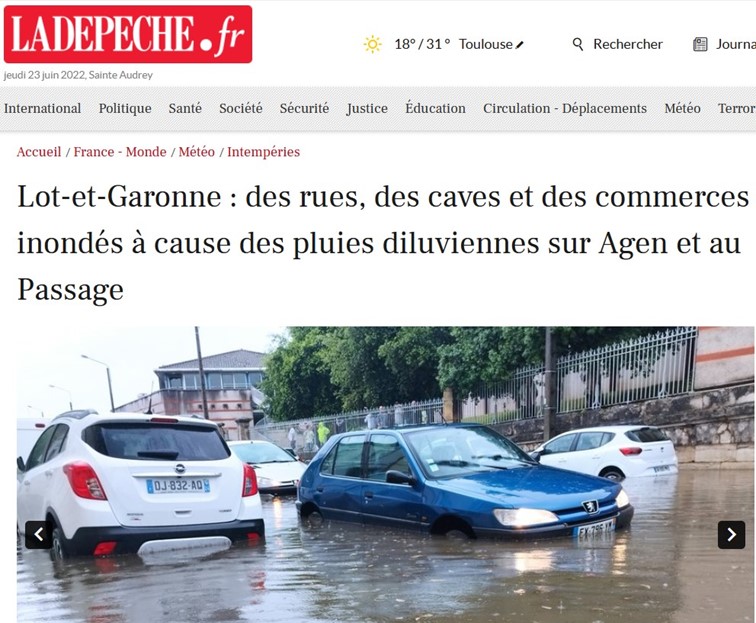Click the La Dépêche logo
Image resolution: width=756 pixels, height=623 pixels.
pos(128,34)
